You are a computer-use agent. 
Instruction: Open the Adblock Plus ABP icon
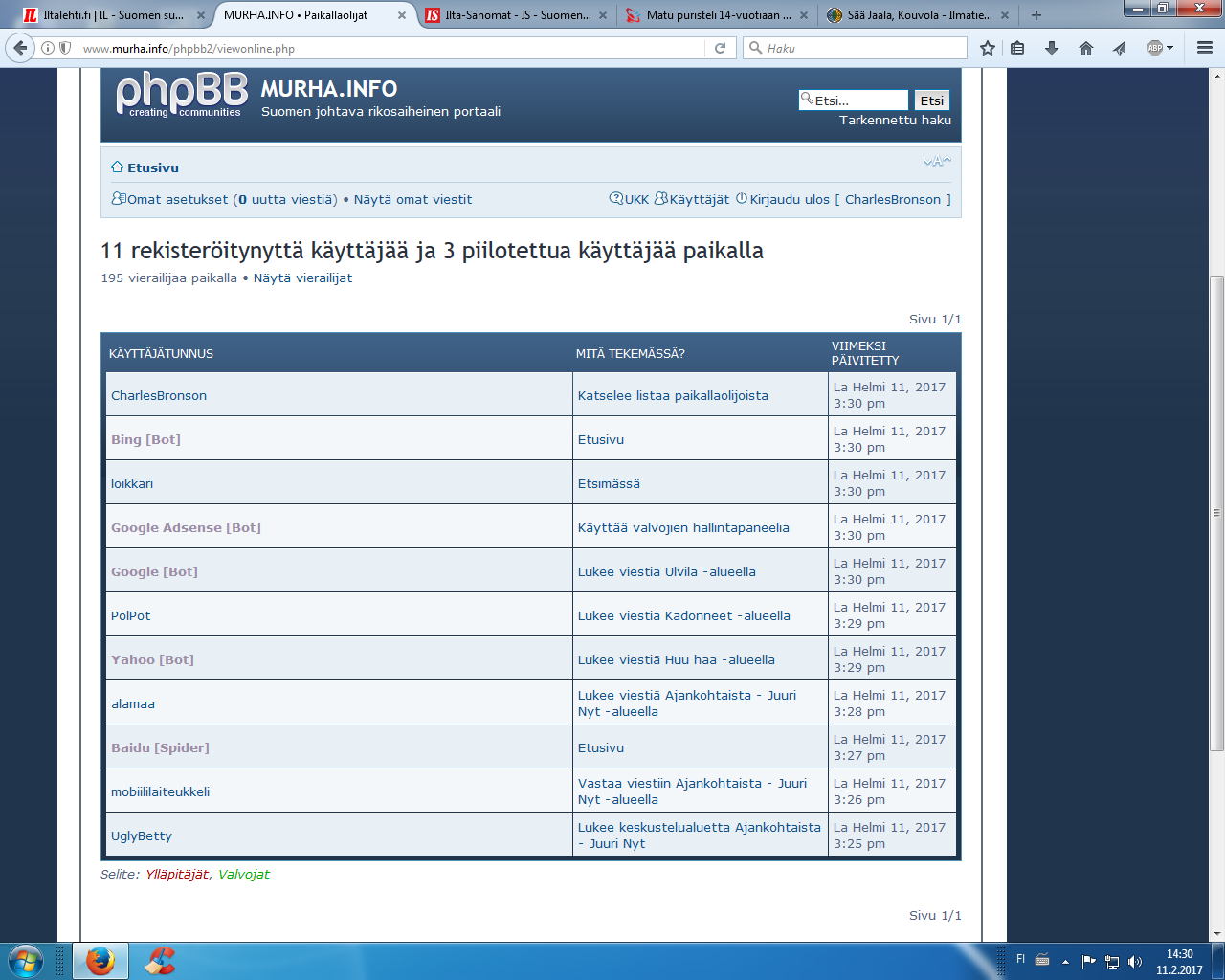point(1154,48)
